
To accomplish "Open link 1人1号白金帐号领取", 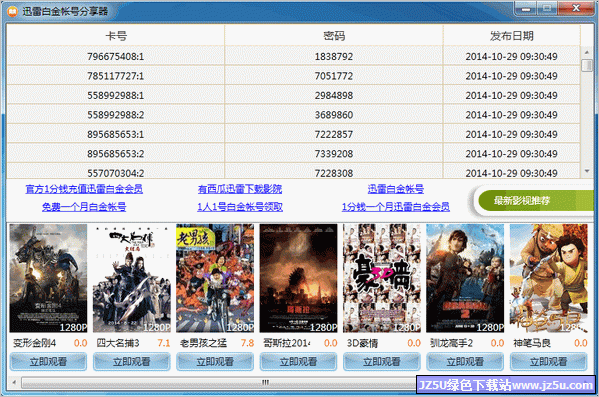I will [240, 207].
